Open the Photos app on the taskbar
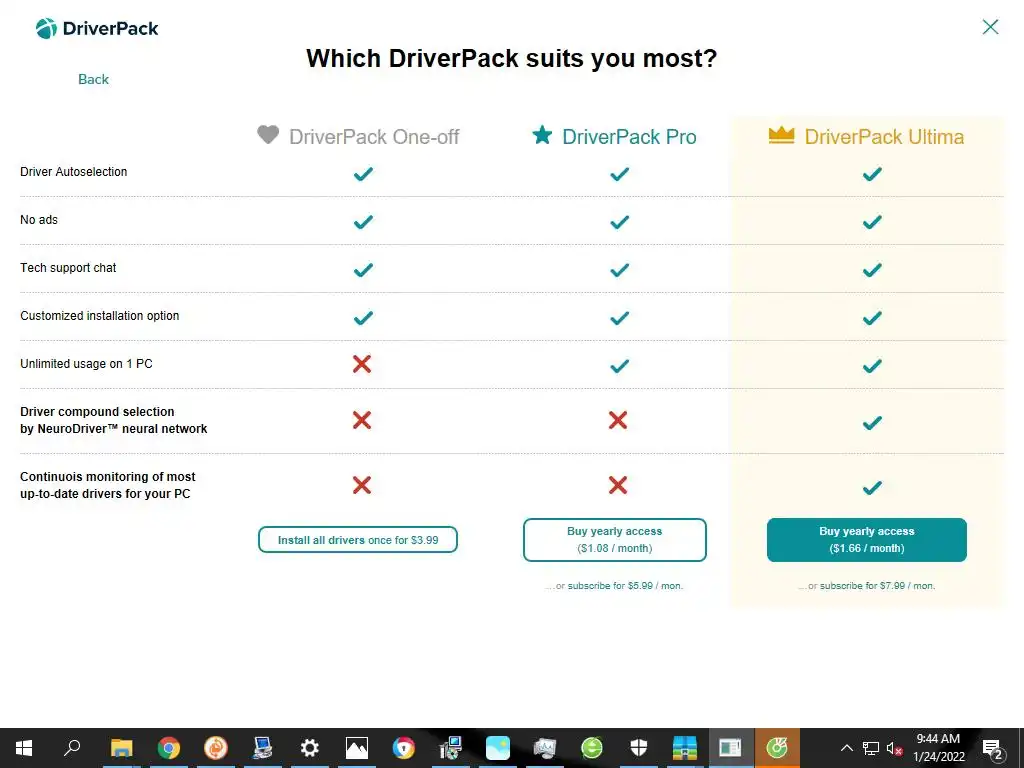 (x=357, y=748)
